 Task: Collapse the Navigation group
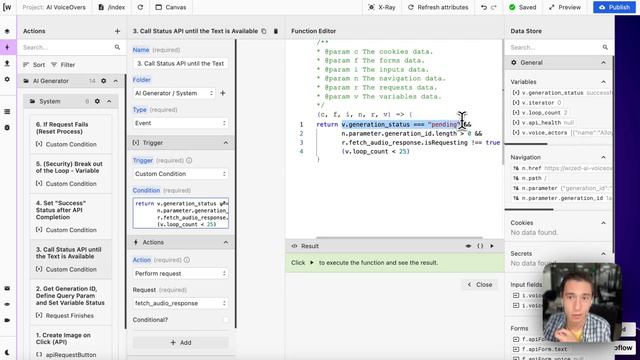coord(603,157)
